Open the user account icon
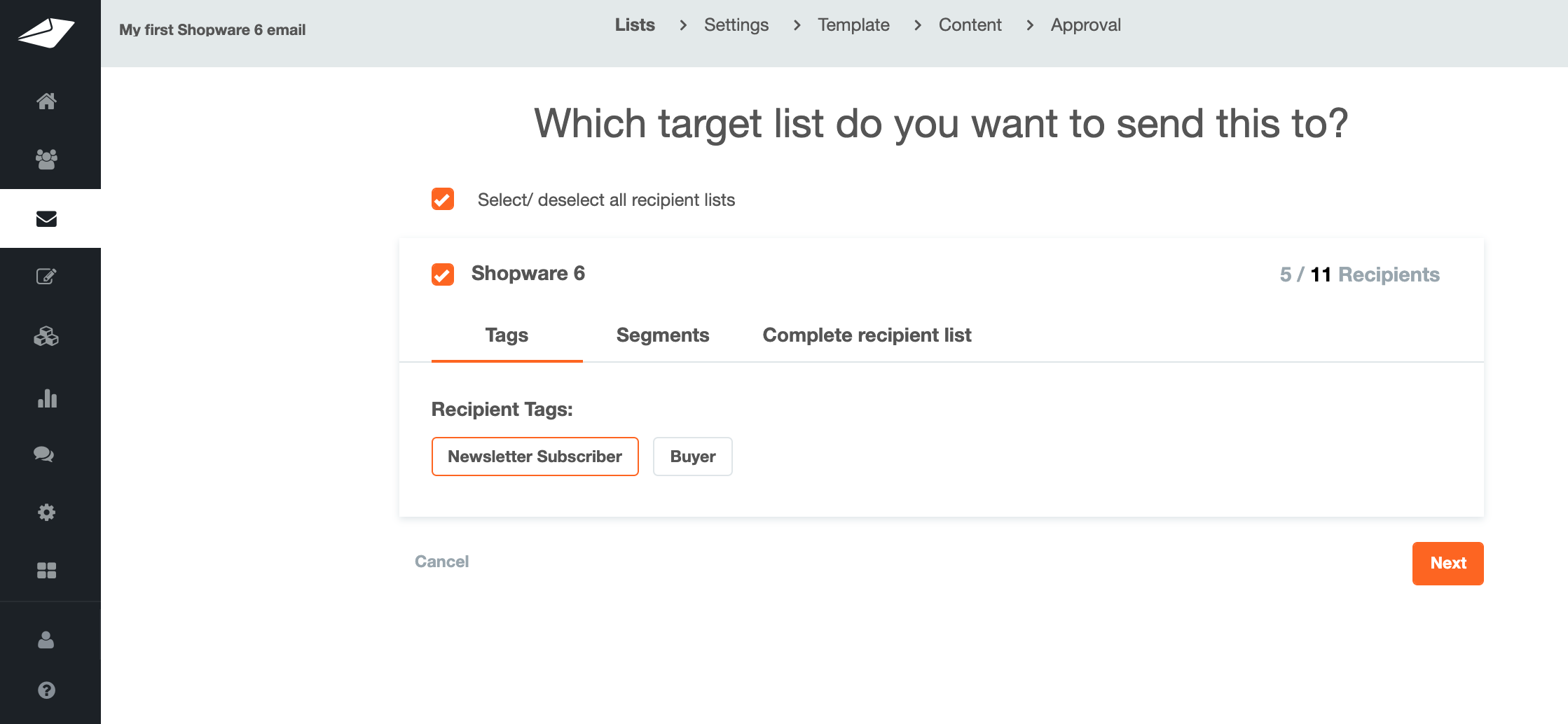Image resolution: width=1568 pixels, height=724 pixels. click(46, 639)
